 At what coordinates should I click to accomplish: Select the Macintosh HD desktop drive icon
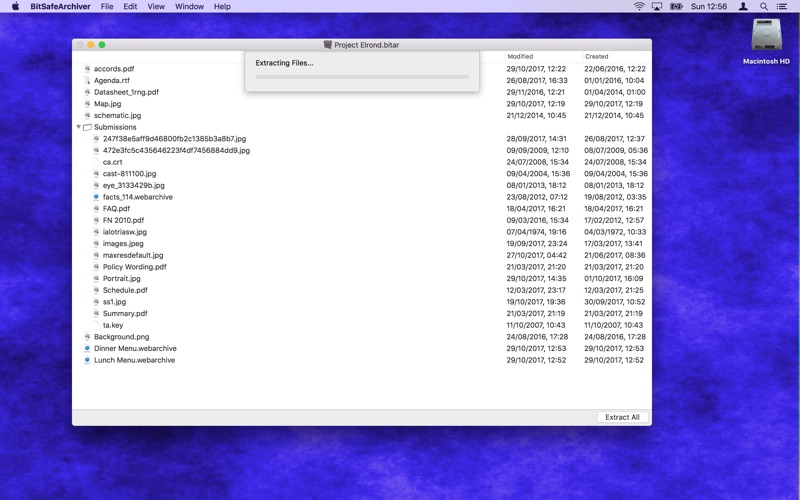point(766,35)
